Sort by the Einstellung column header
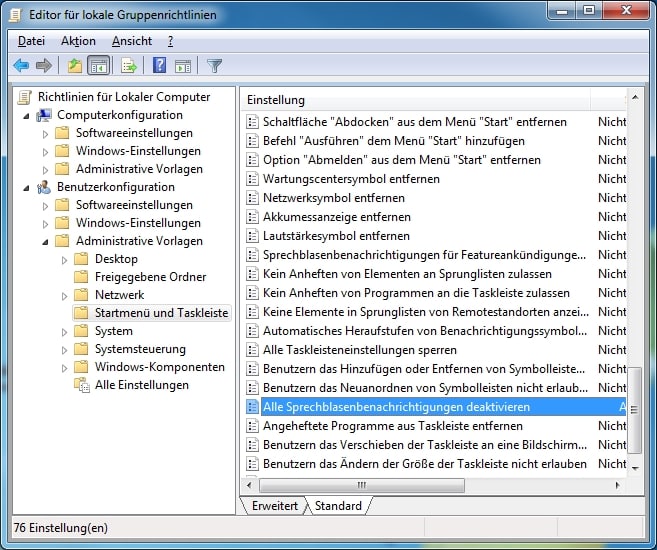Screen dimensions: 657x550 [416, 100]
